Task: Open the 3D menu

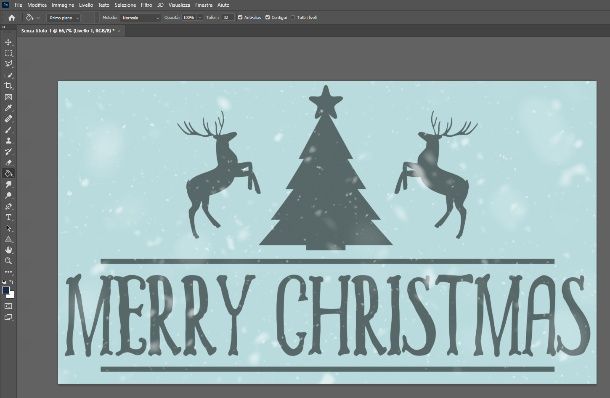Action: tap(160, 5)
